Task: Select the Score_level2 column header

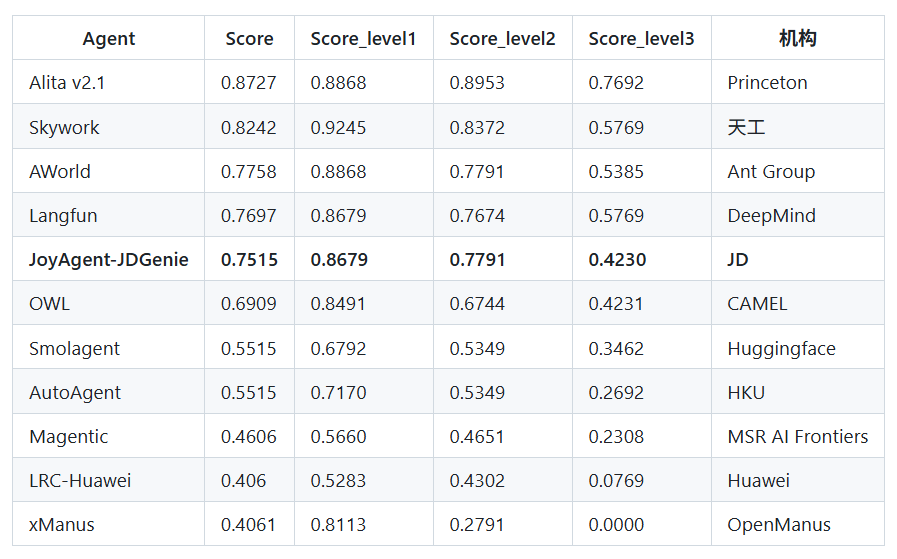Action: (503, 38)
